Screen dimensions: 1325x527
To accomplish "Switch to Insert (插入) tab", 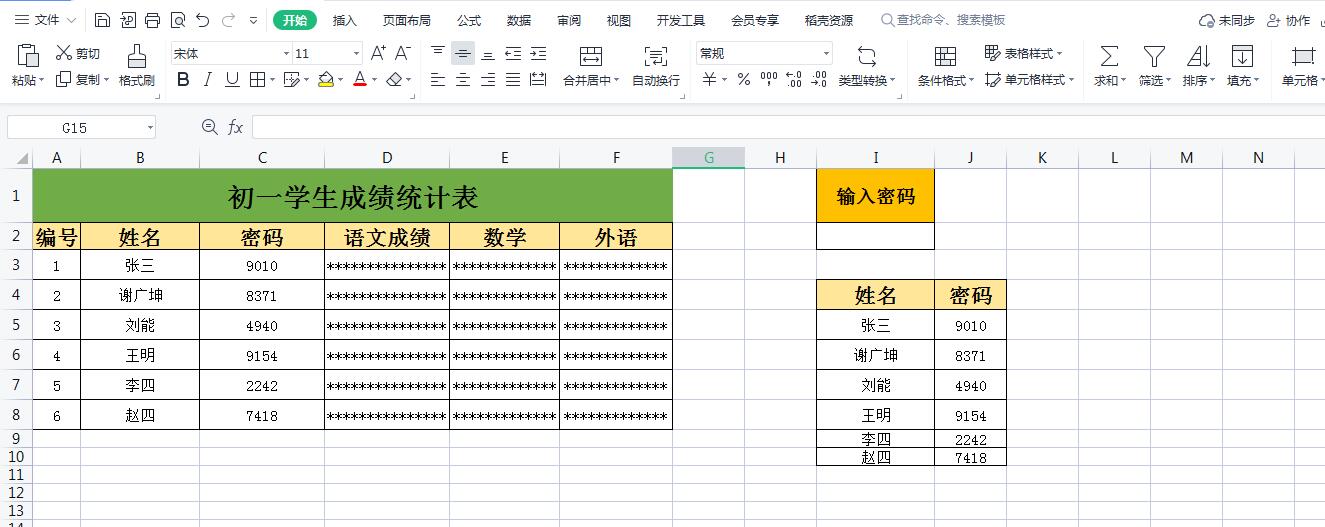I will coord(345,20).
